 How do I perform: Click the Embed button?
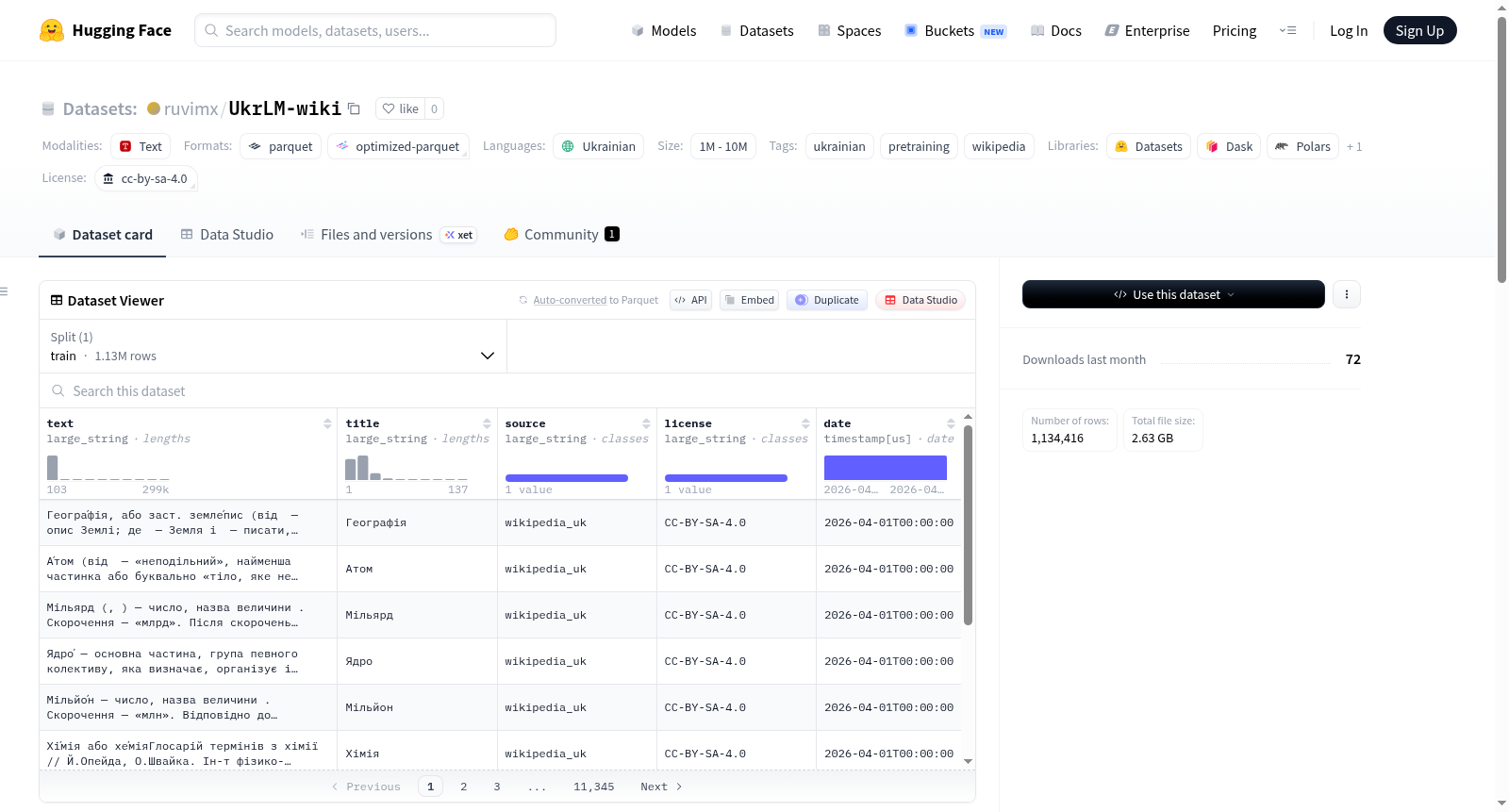(749, 300)
